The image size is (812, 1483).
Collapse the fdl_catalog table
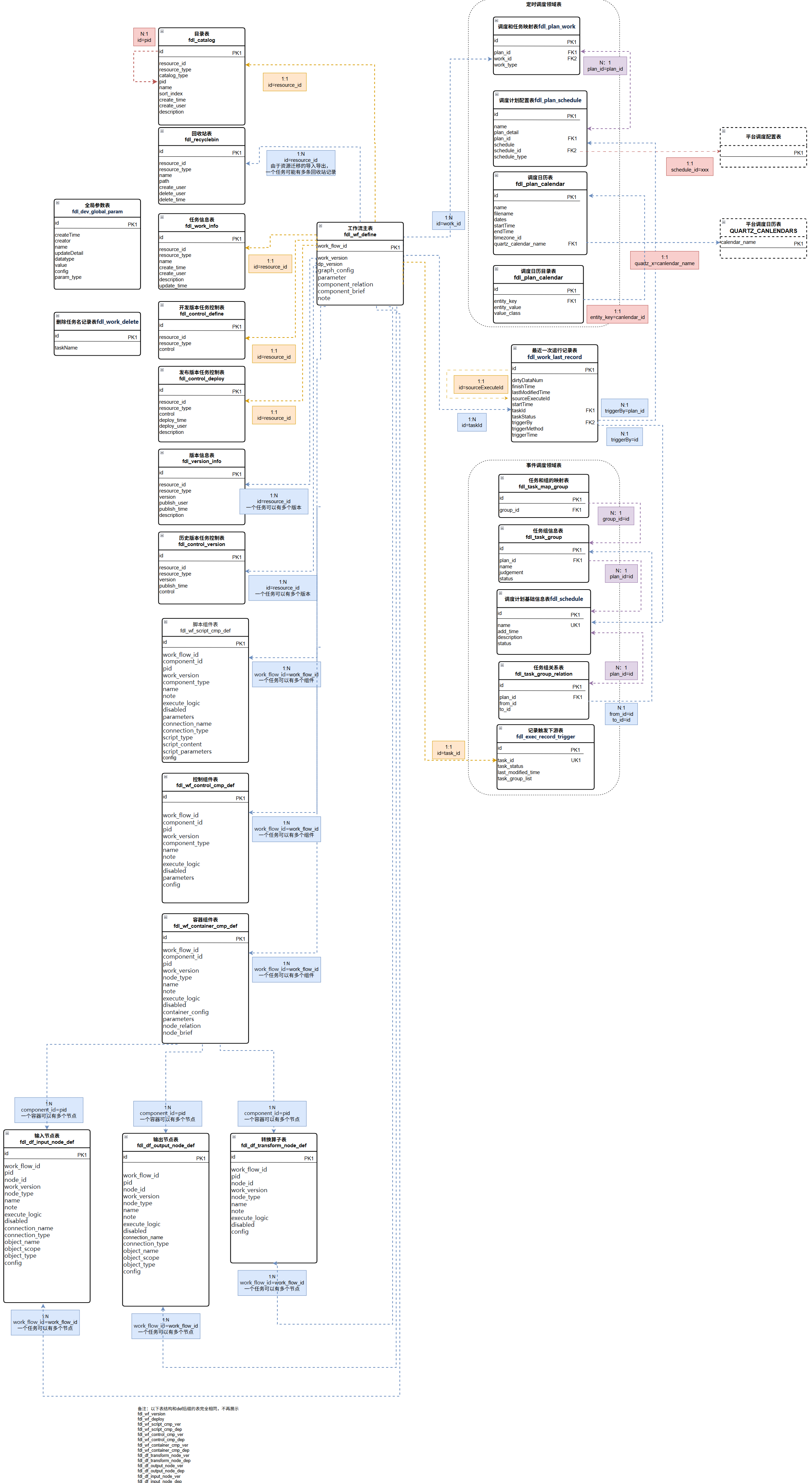[162, 31]
